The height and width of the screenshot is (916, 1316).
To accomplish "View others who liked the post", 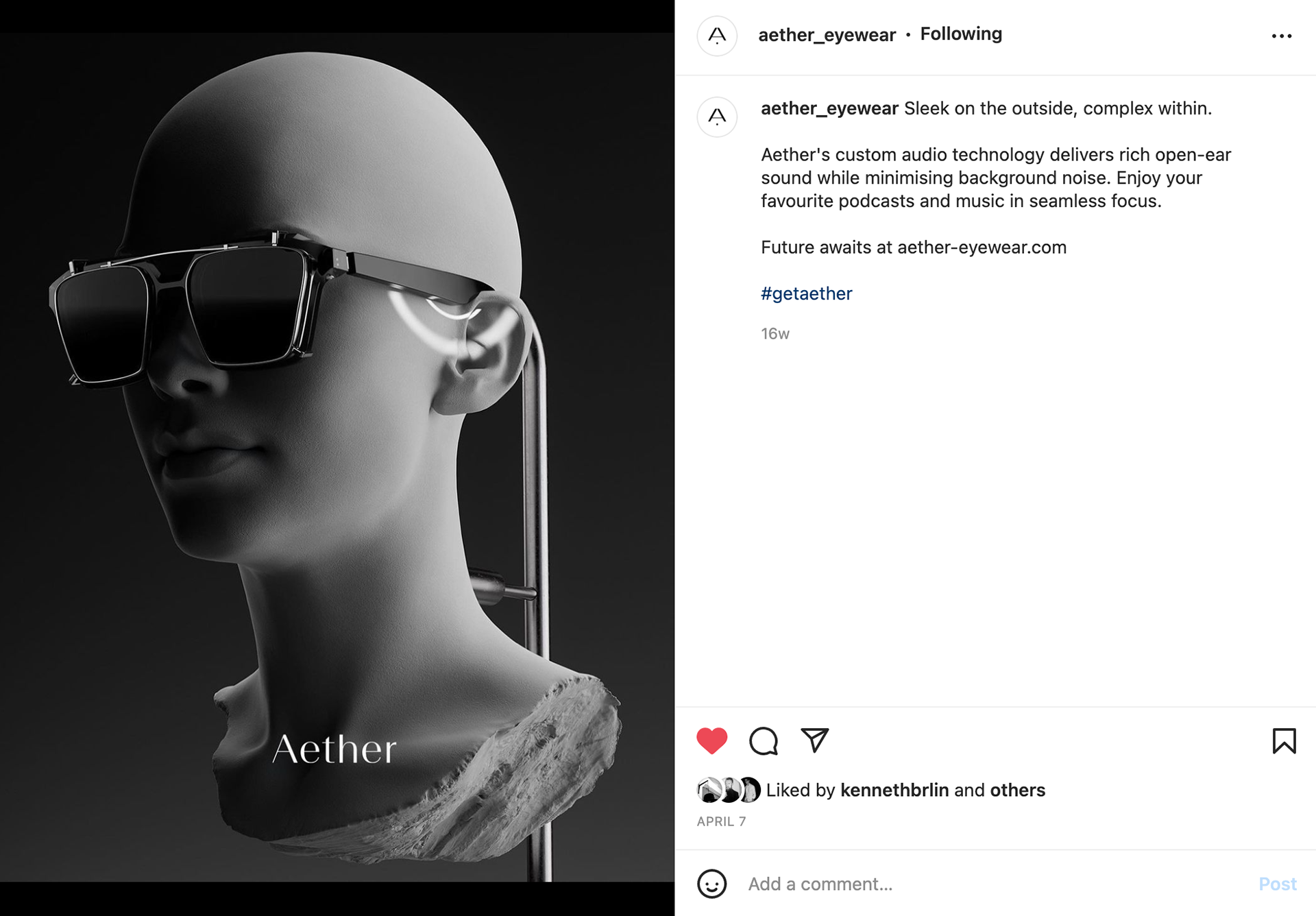I will tap(1017, 790).
